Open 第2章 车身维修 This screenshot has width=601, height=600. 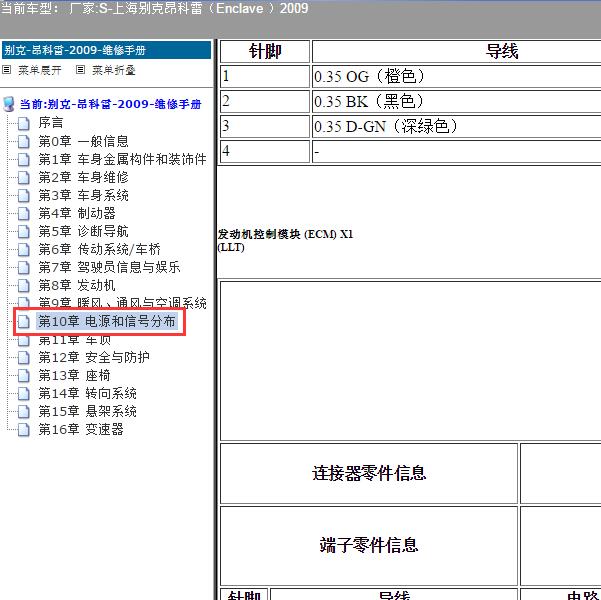click(83, 177)
